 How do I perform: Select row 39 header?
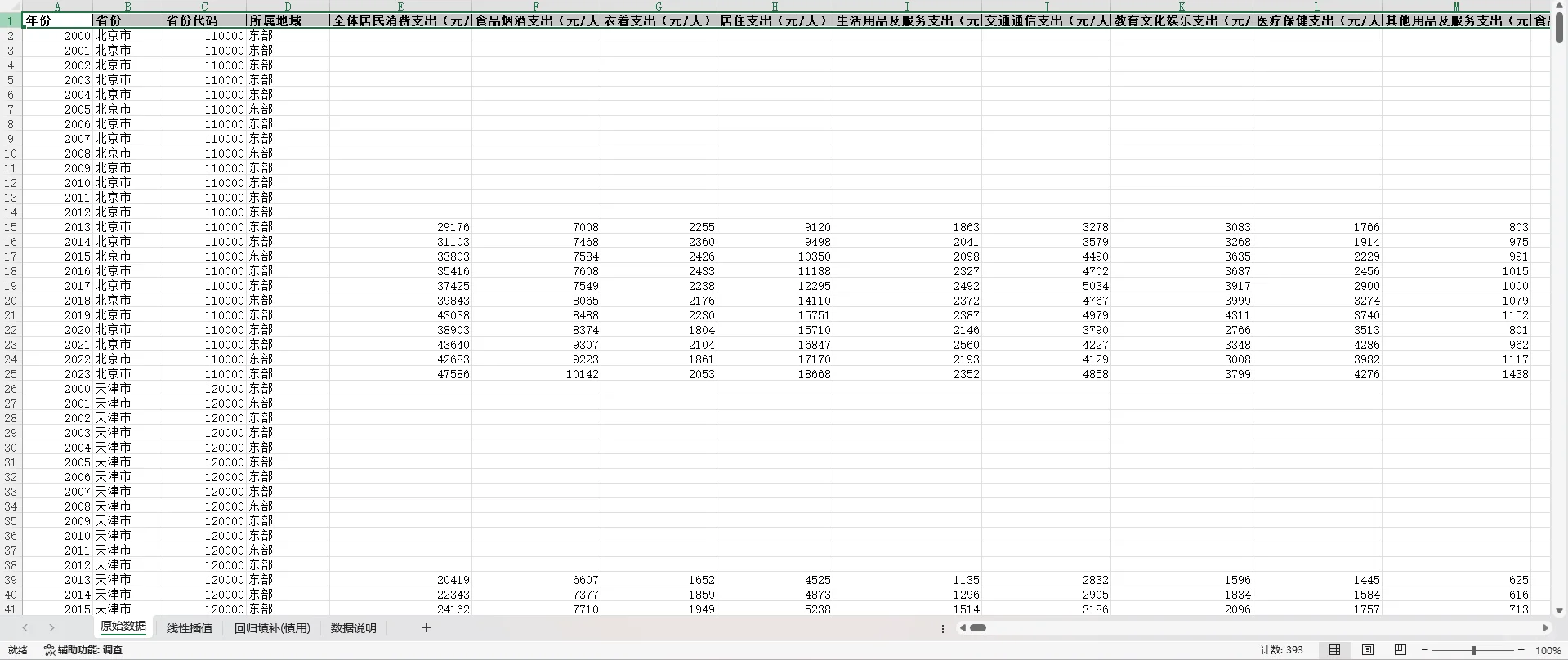(x=11, y=580)
